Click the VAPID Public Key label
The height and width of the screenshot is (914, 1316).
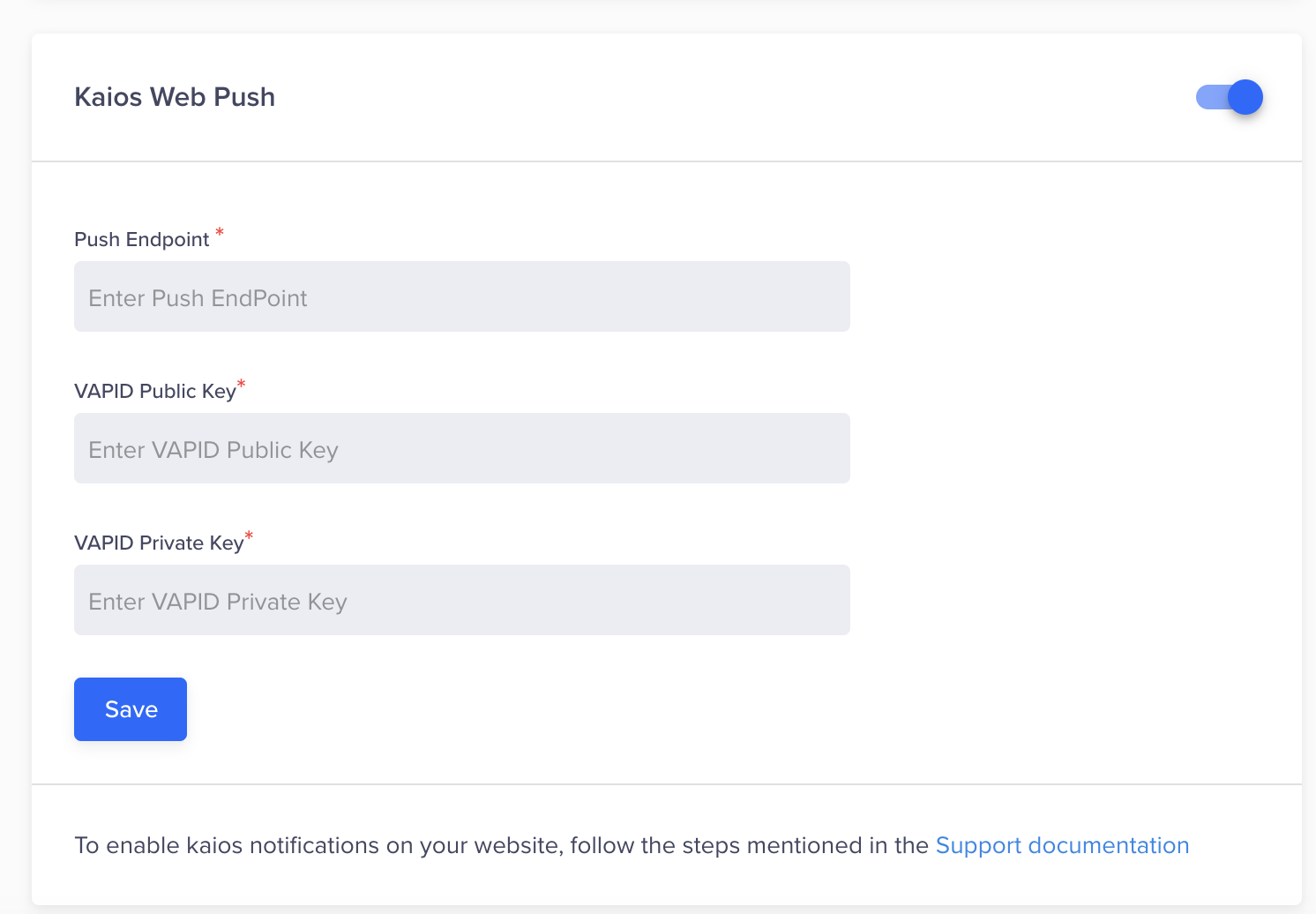point(155,391)
